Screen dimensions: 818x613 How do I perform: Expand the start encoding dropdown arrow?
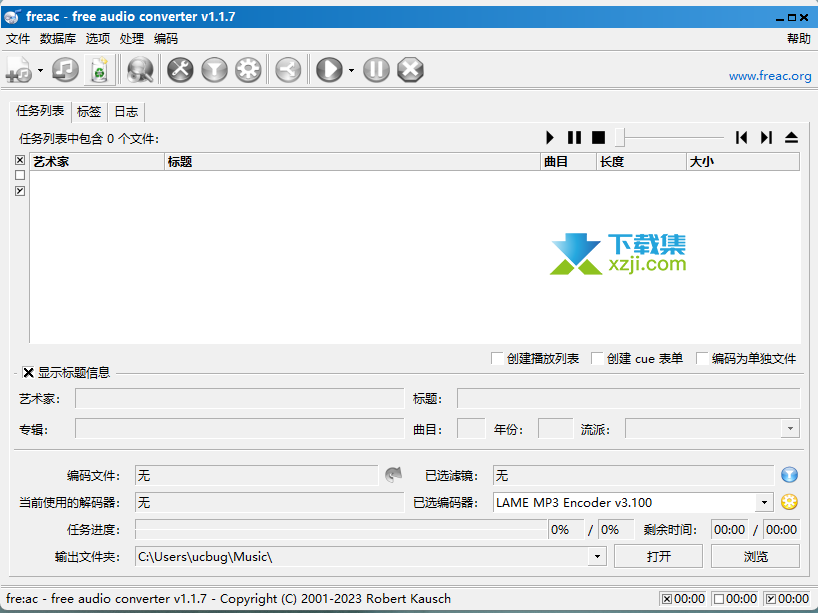(351, 70)
